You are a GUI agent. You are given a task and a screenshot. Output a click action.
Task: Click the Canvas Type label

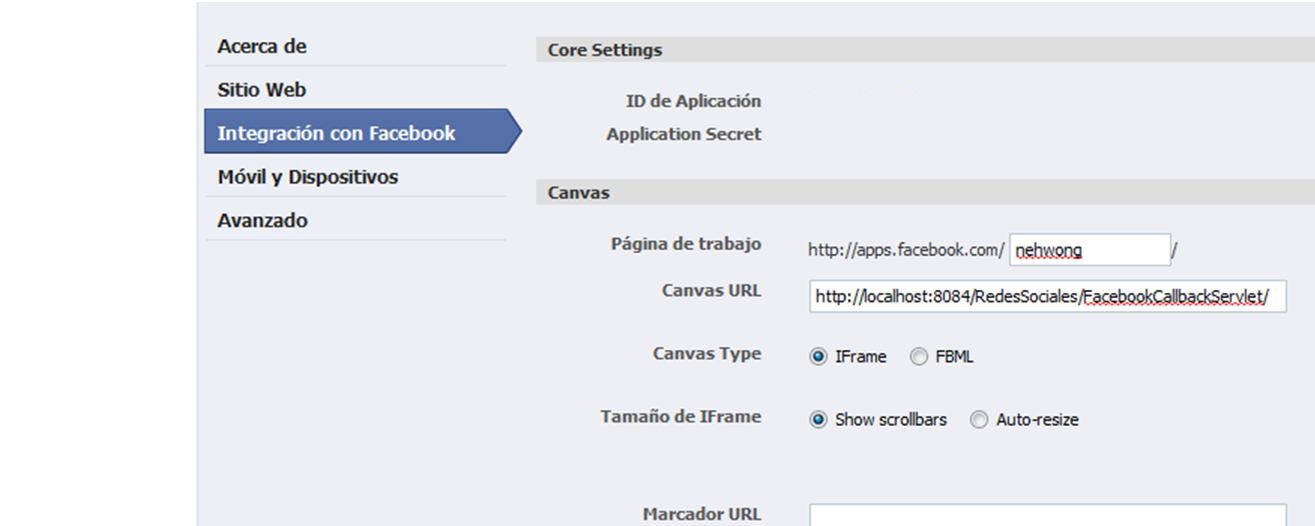(x=707, y=354)
